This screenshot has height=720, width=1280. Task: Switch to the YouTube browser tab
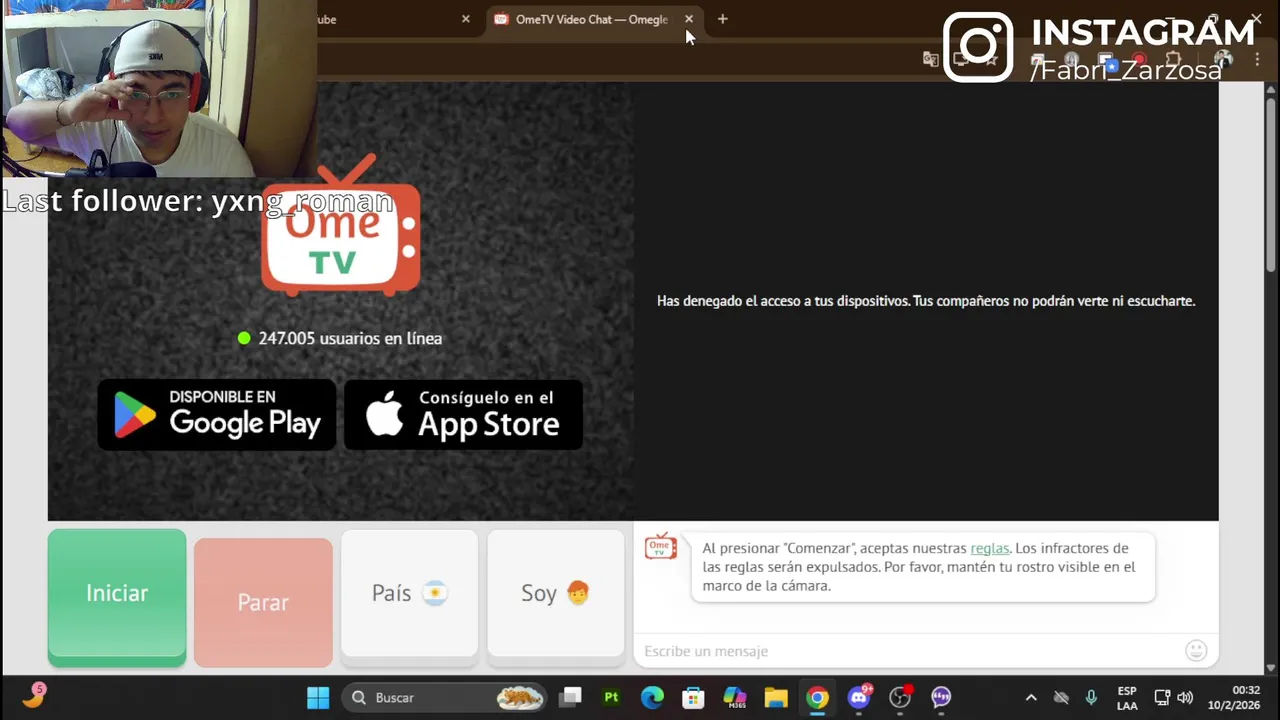coord(390,19)
